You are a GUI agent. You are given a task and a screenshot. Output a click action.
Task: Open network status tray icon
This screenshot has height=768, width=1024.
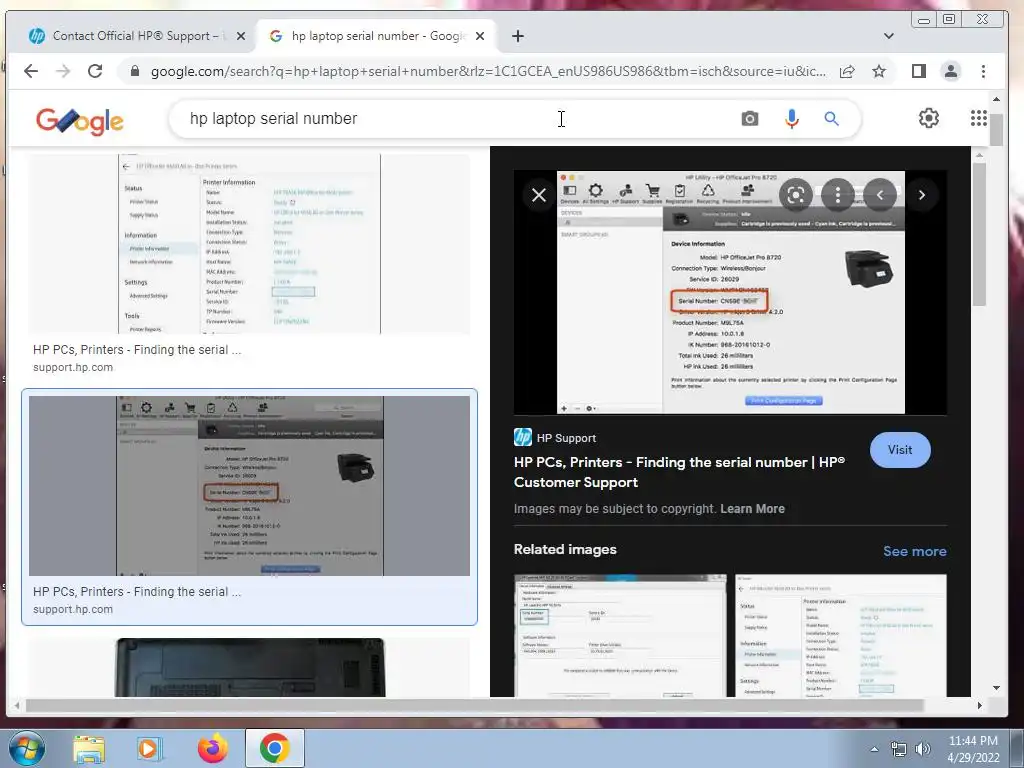coord(899,749)
